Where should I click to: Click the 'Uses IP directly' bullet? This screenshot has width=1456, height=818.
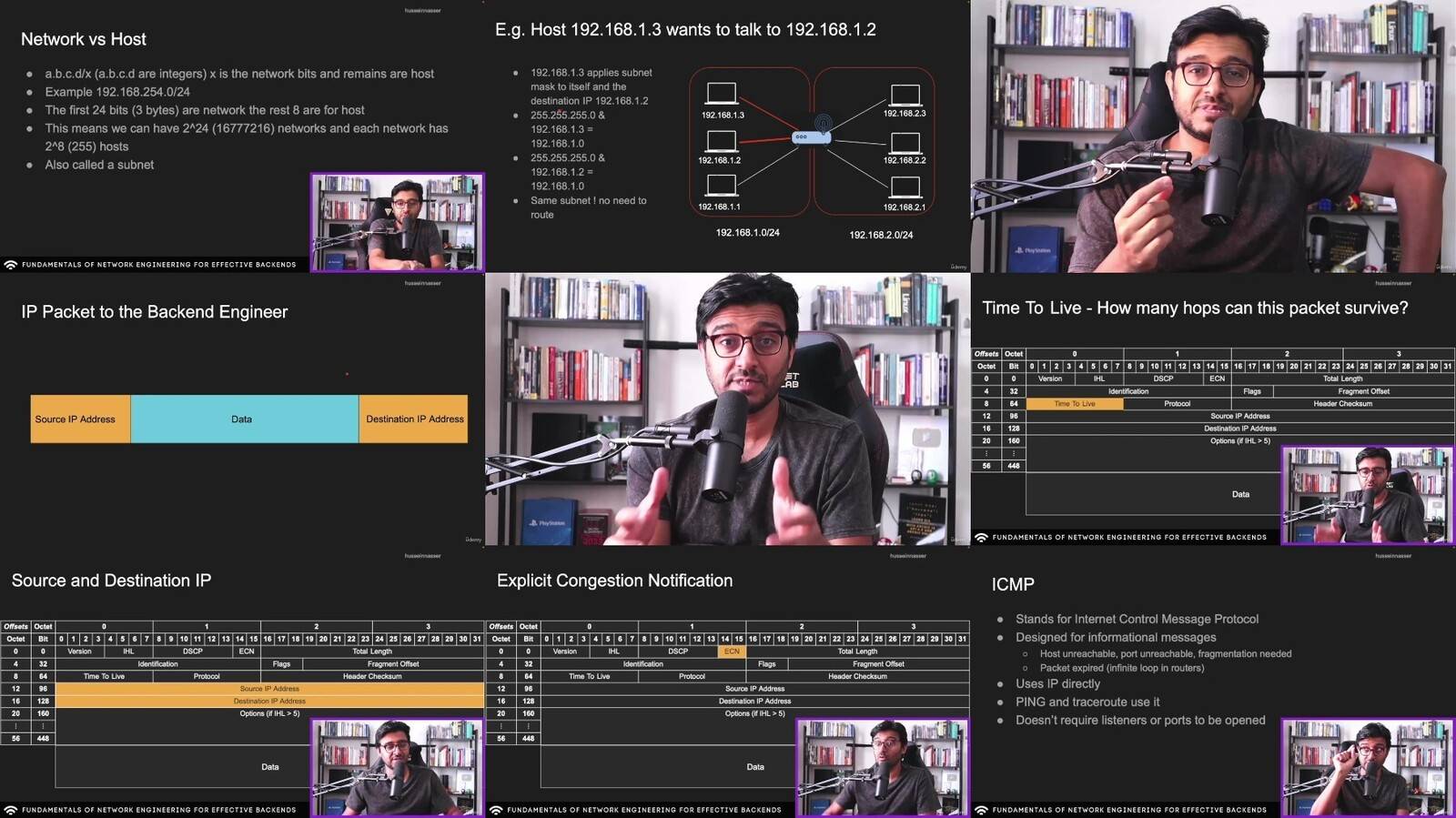[x=1057, y=684]
